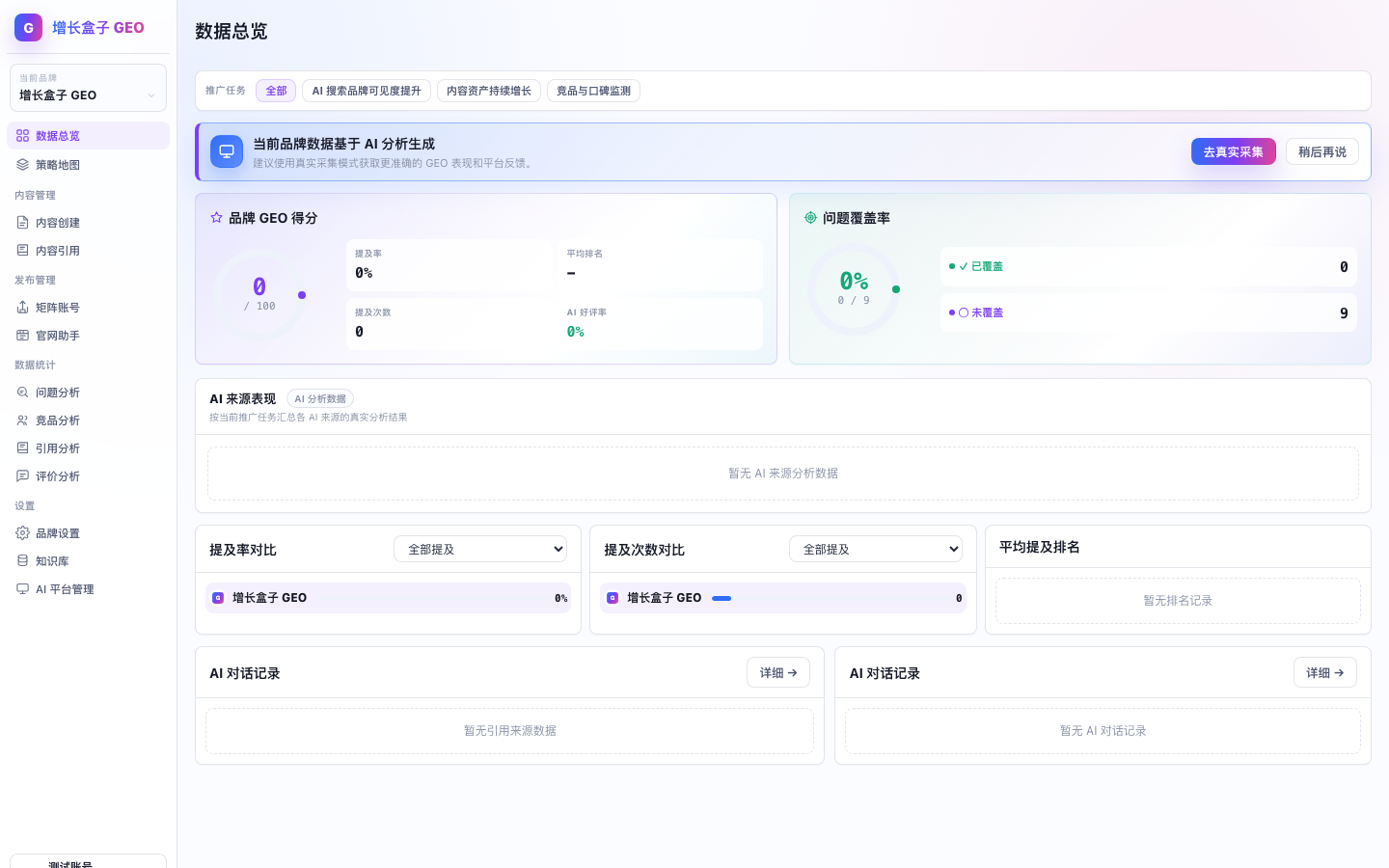Click the 稍后再说 button

[1321, 151]
